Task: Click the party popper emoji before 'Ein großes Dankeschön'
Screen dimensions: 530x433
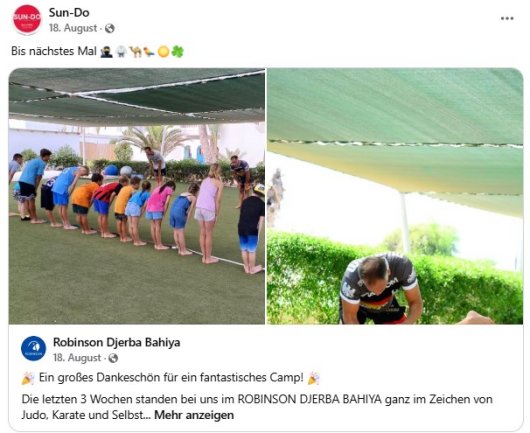Action: click(28, 378)
